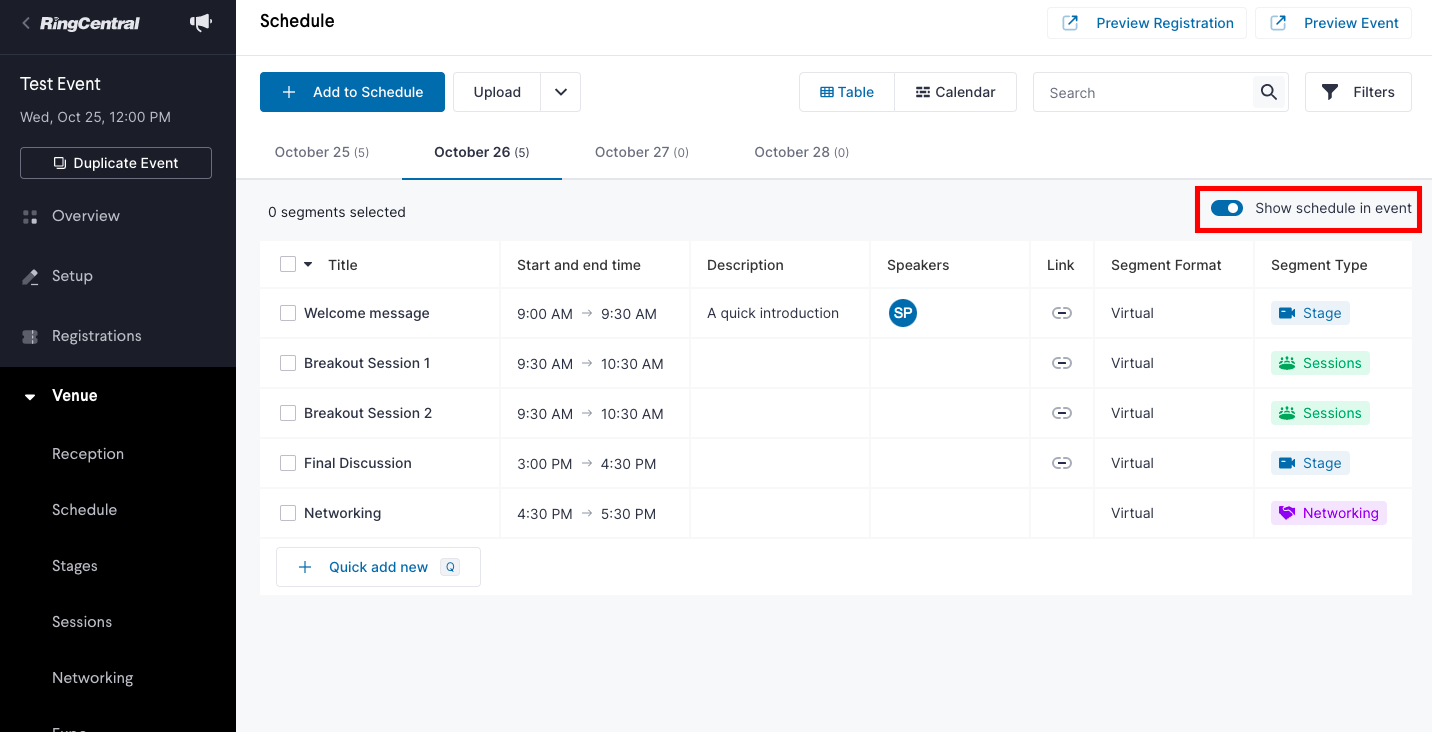Viewport: 1432px width, 732px height.
Task: Click Preview Event button
Action: tap(1333, 23)
